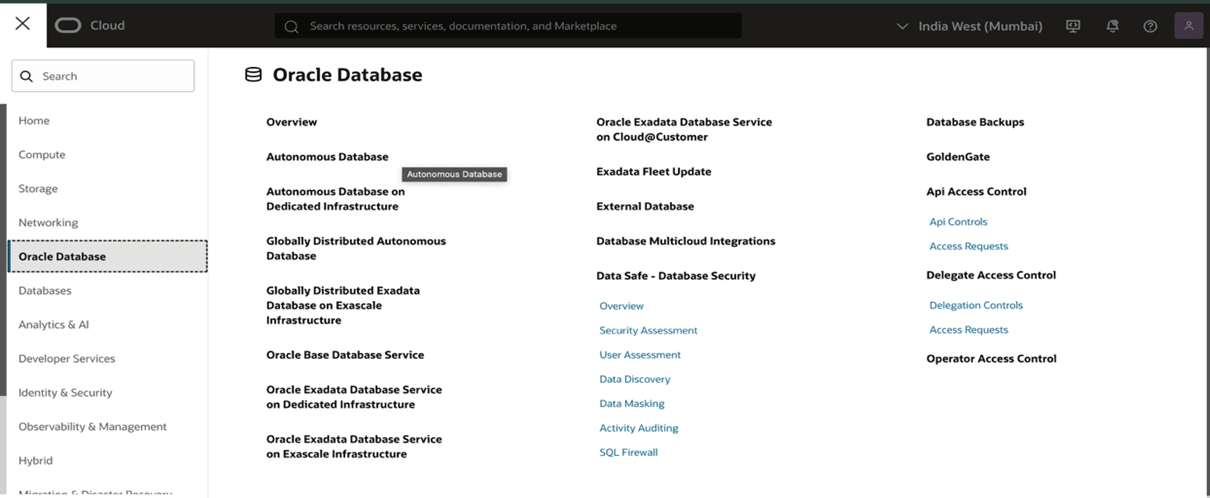
Task: Open Exadata Database Service on Dedicated Infrastructure
Action: tap(354, 397)
